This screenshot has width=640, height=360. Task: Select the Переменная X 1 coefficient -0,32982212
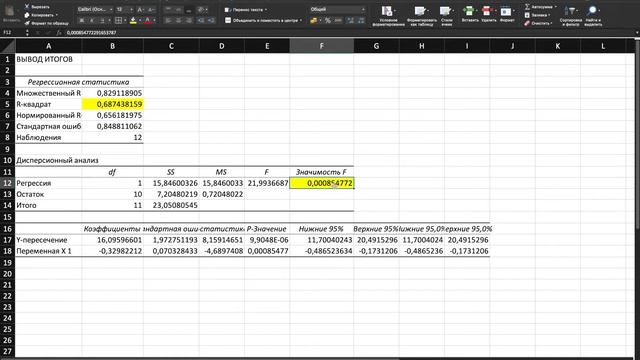pos(113,251)
